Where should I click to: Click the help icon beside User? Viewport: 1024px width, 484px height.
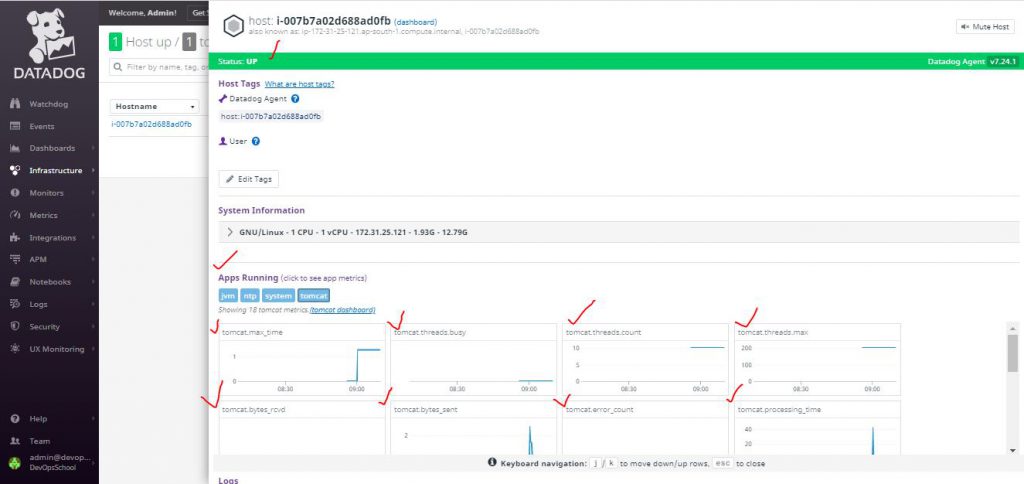click(x=256, y=141)
